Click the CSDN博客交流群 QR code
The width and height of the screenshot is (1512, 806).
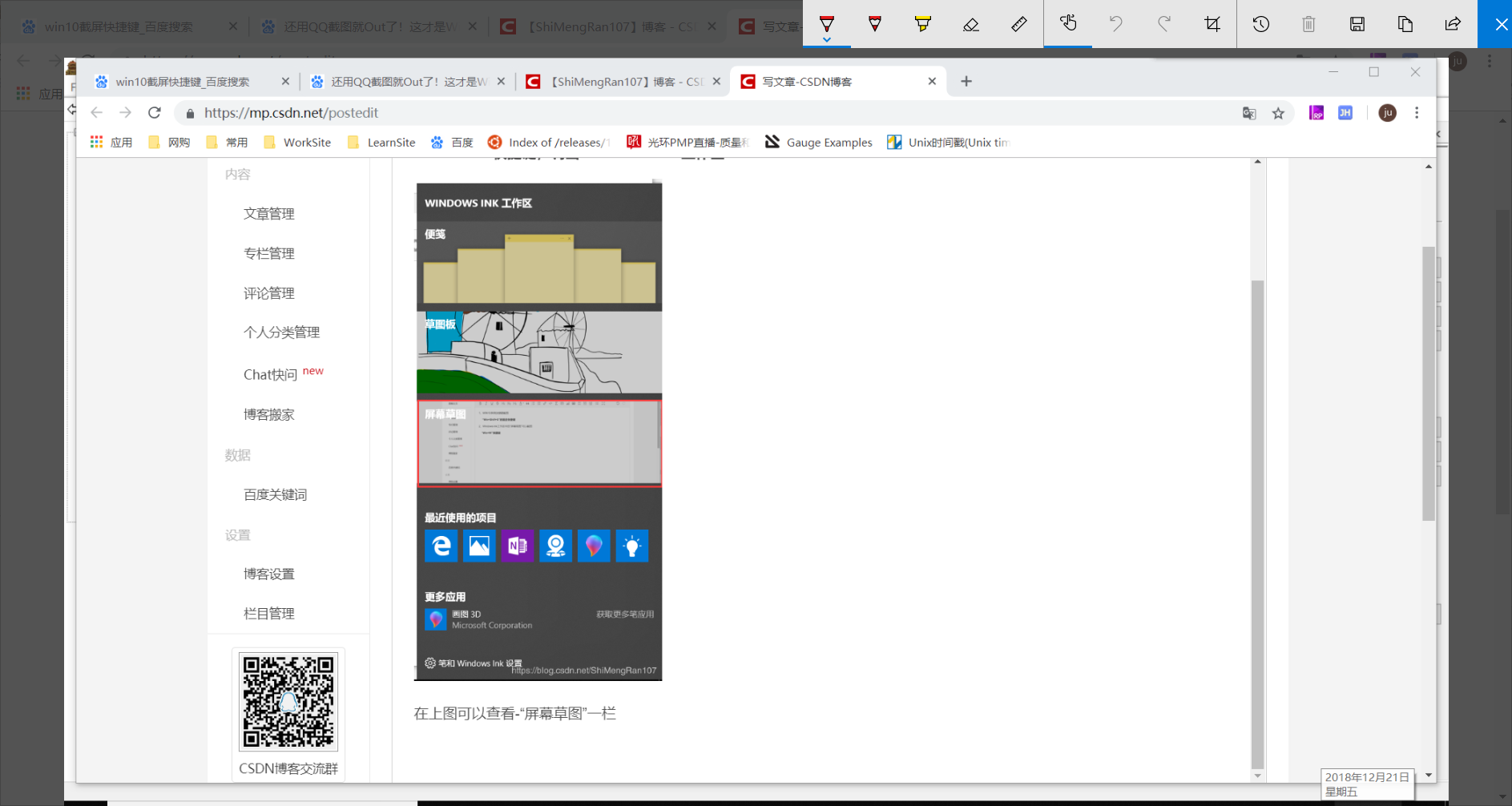click(288, 701)
